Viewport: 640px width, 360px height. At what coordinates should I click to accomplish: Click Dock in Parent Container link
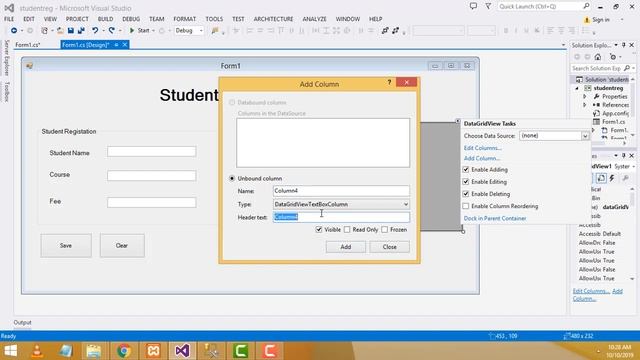tap(495, 218)
